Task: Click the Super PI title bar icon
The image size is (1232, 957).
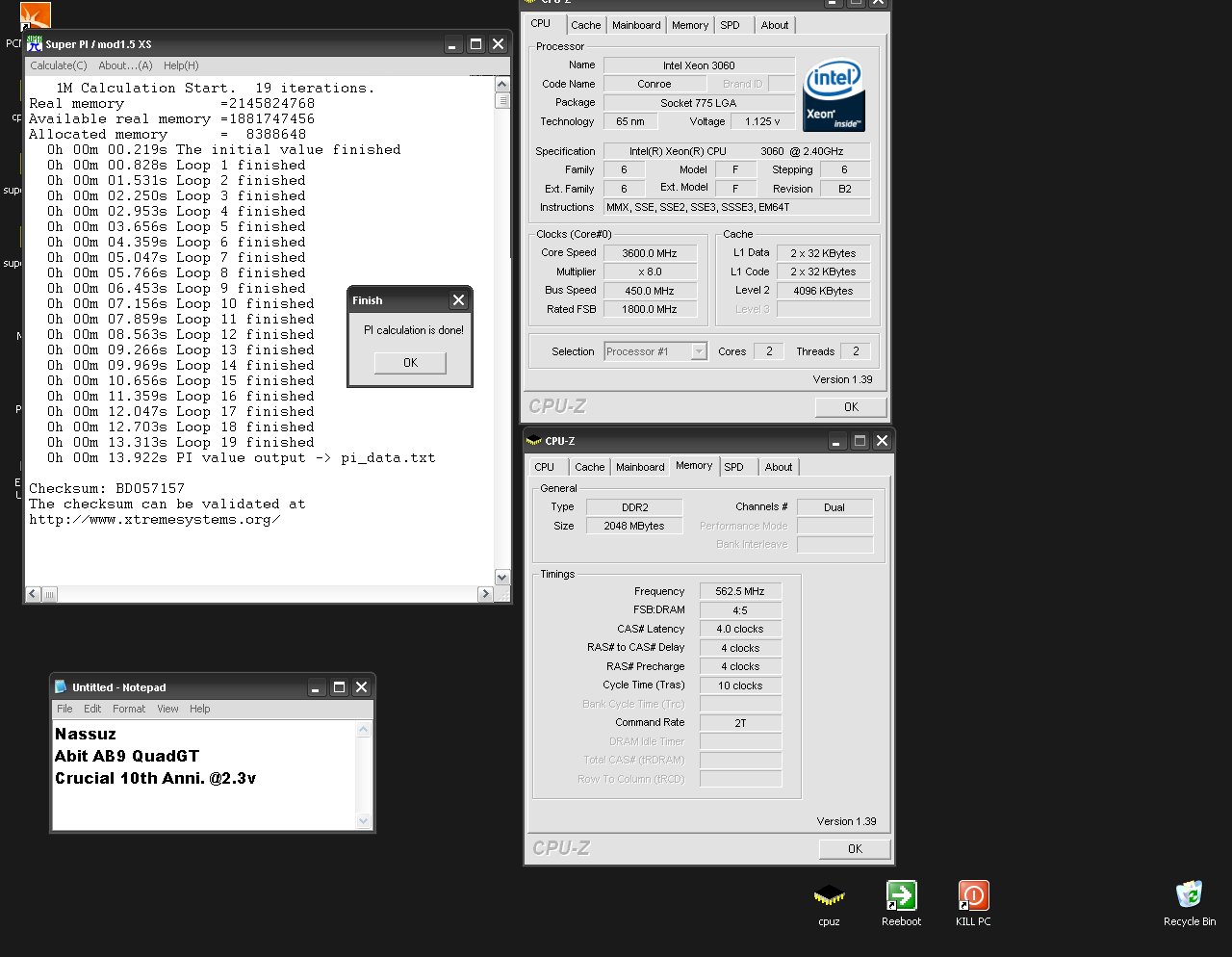Action: tap(35, 44)
